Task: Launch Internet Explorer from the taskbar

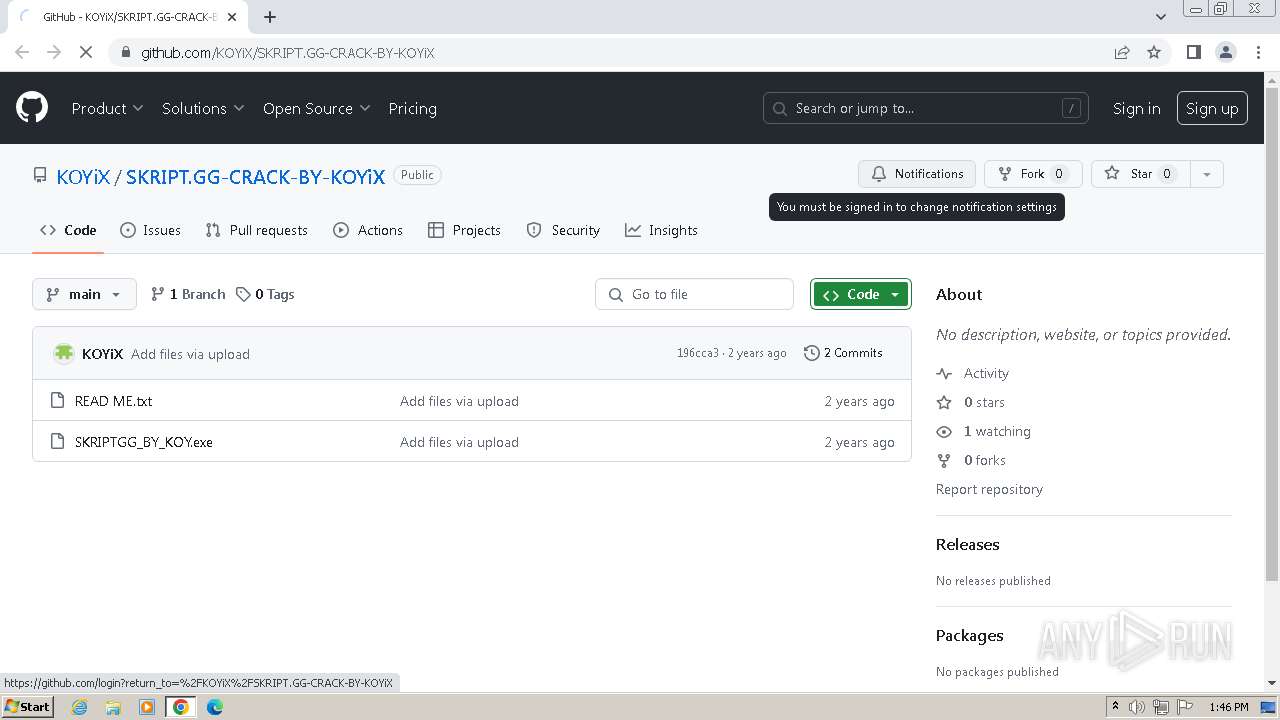Action: 80,707
